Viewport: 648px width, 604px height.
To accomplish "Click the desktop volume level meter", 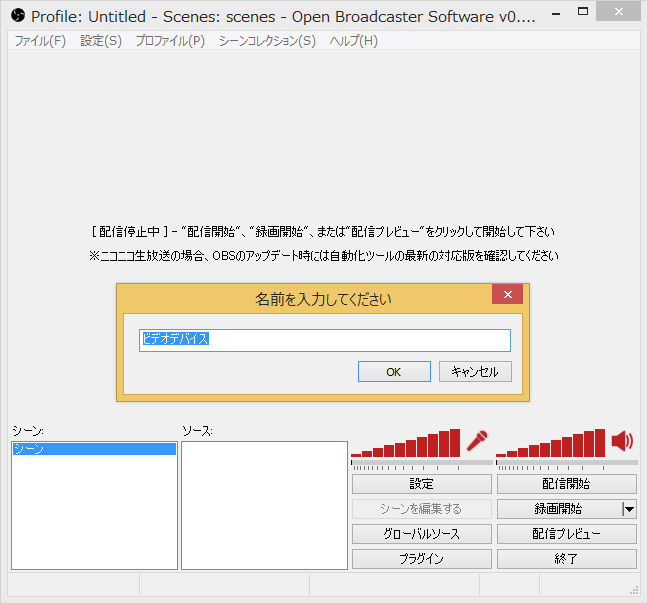I will tap(550, 443).
